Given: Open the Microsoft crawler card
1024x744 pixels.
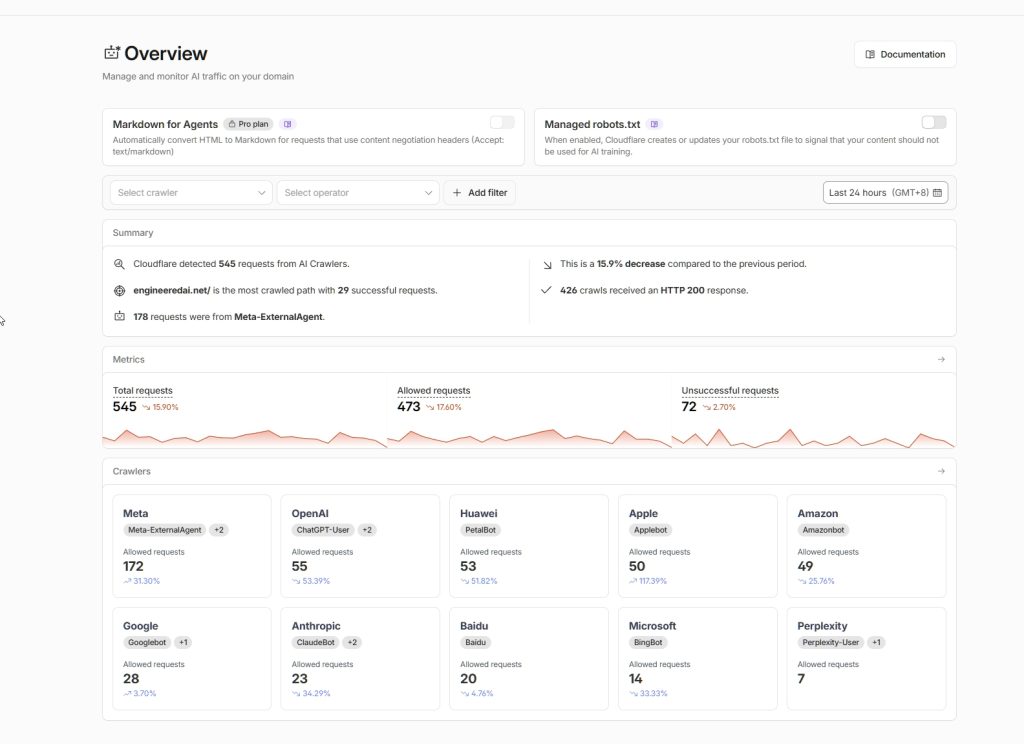Looking at the screenshot, I should pos(697,658).
